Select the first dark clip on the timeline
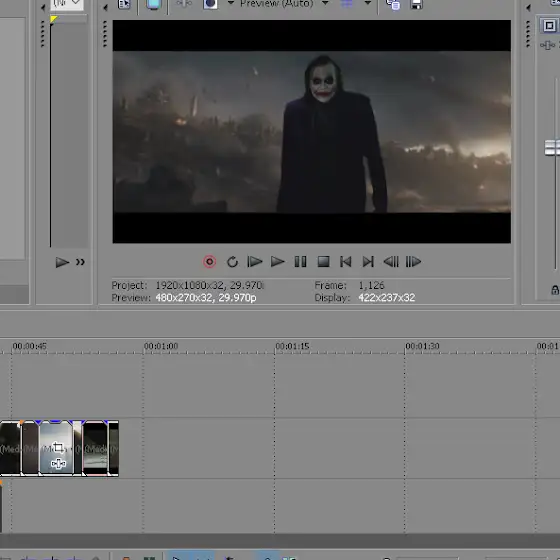 coord(10,449)
